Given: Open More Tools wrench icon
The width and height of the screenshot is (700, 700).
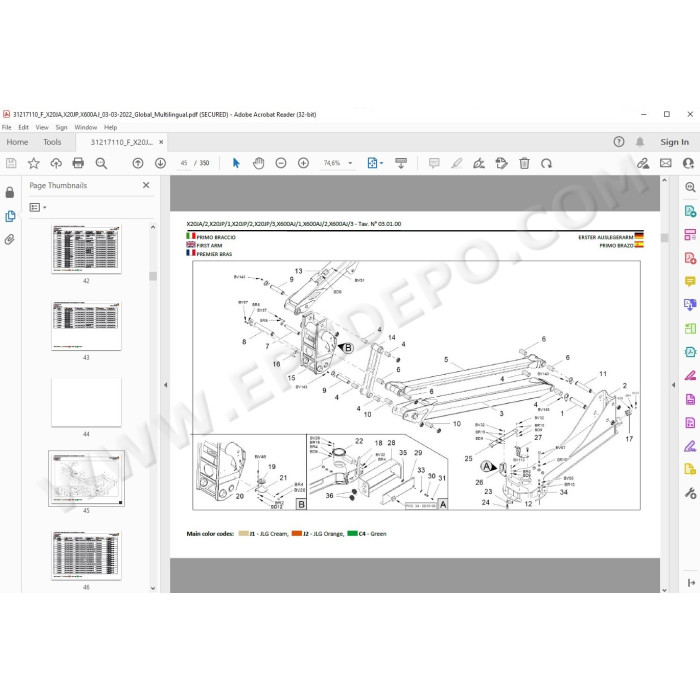Looking at the screenshot, I should pyautogui.click(x=690, y=493).
